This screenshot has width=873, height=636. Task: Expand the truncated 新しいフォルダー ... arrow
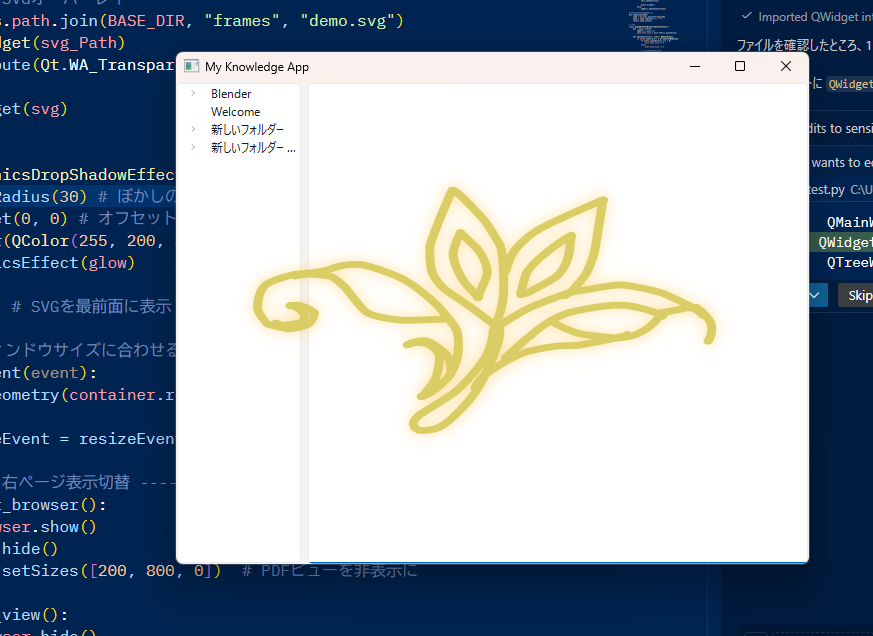(x=193, y=147)
